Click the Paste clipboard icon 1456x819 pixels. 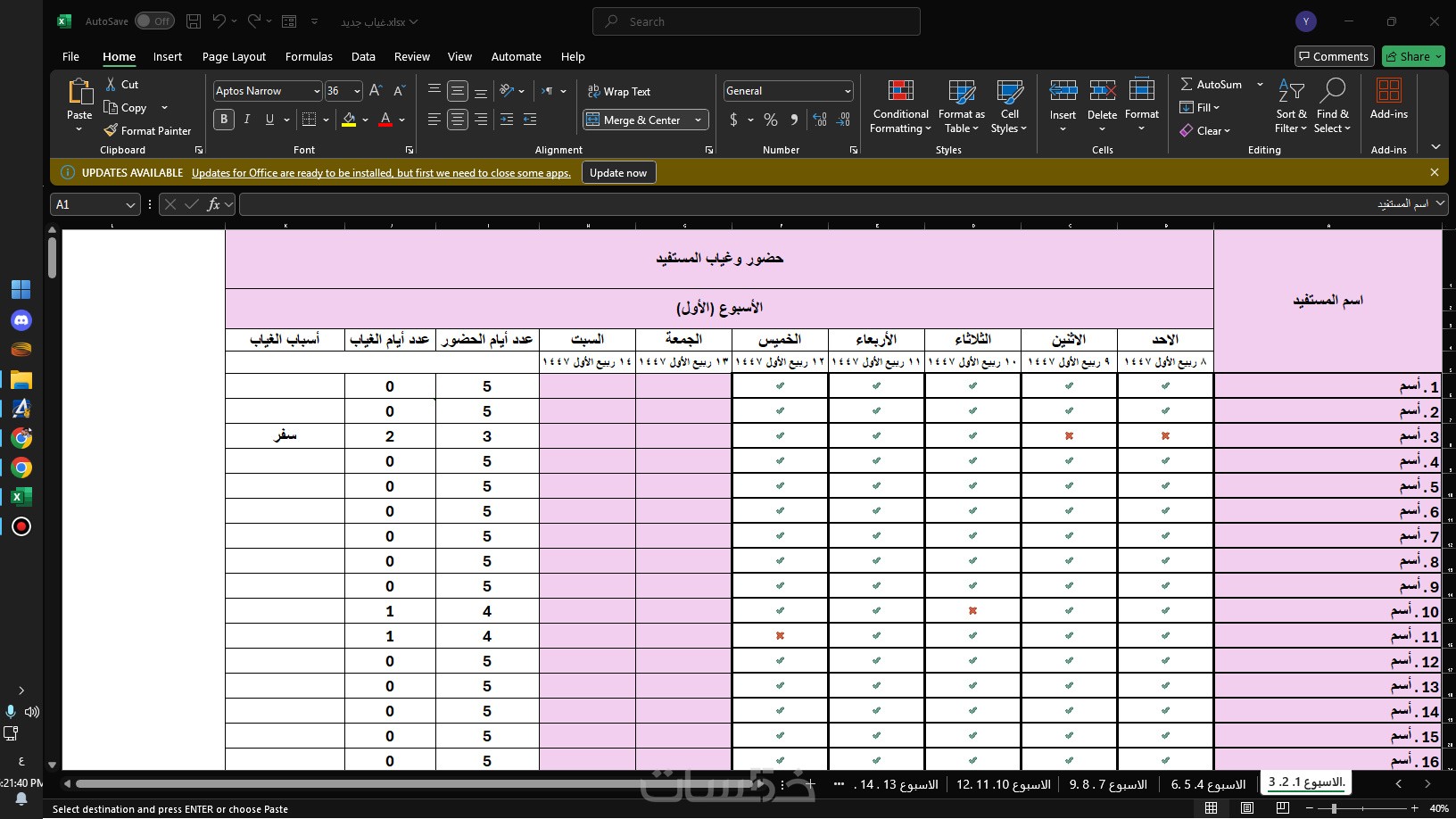coord(79,91)
